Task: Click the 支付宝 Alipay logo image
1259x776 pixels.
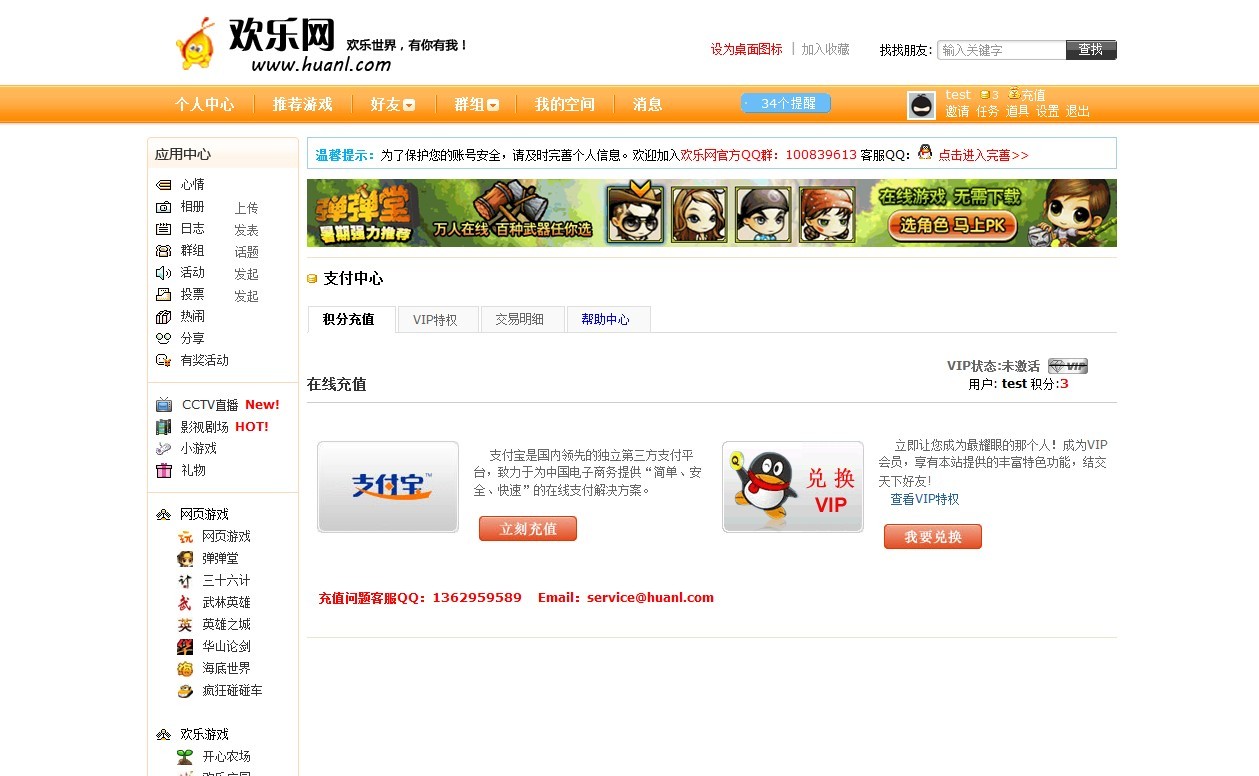Action: pyautogui.click(x=388, y=487)
